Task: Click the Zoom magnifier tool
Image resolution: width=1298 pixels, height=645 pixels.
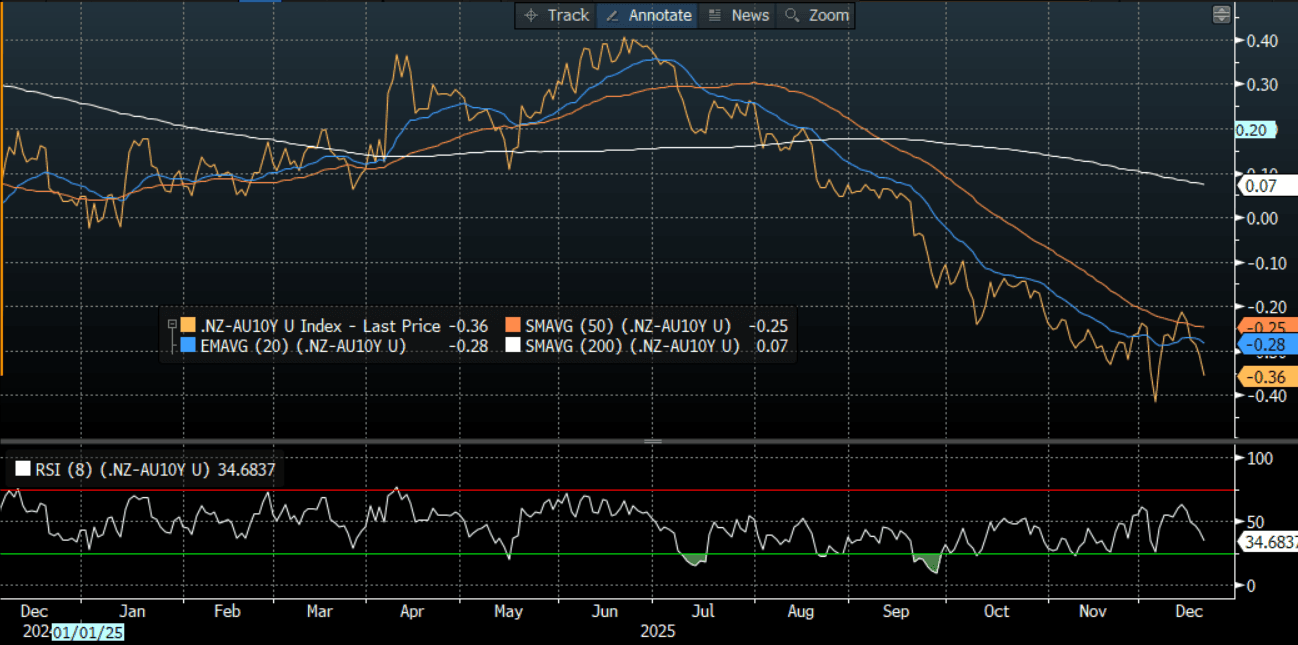Action: coord(817,15)
